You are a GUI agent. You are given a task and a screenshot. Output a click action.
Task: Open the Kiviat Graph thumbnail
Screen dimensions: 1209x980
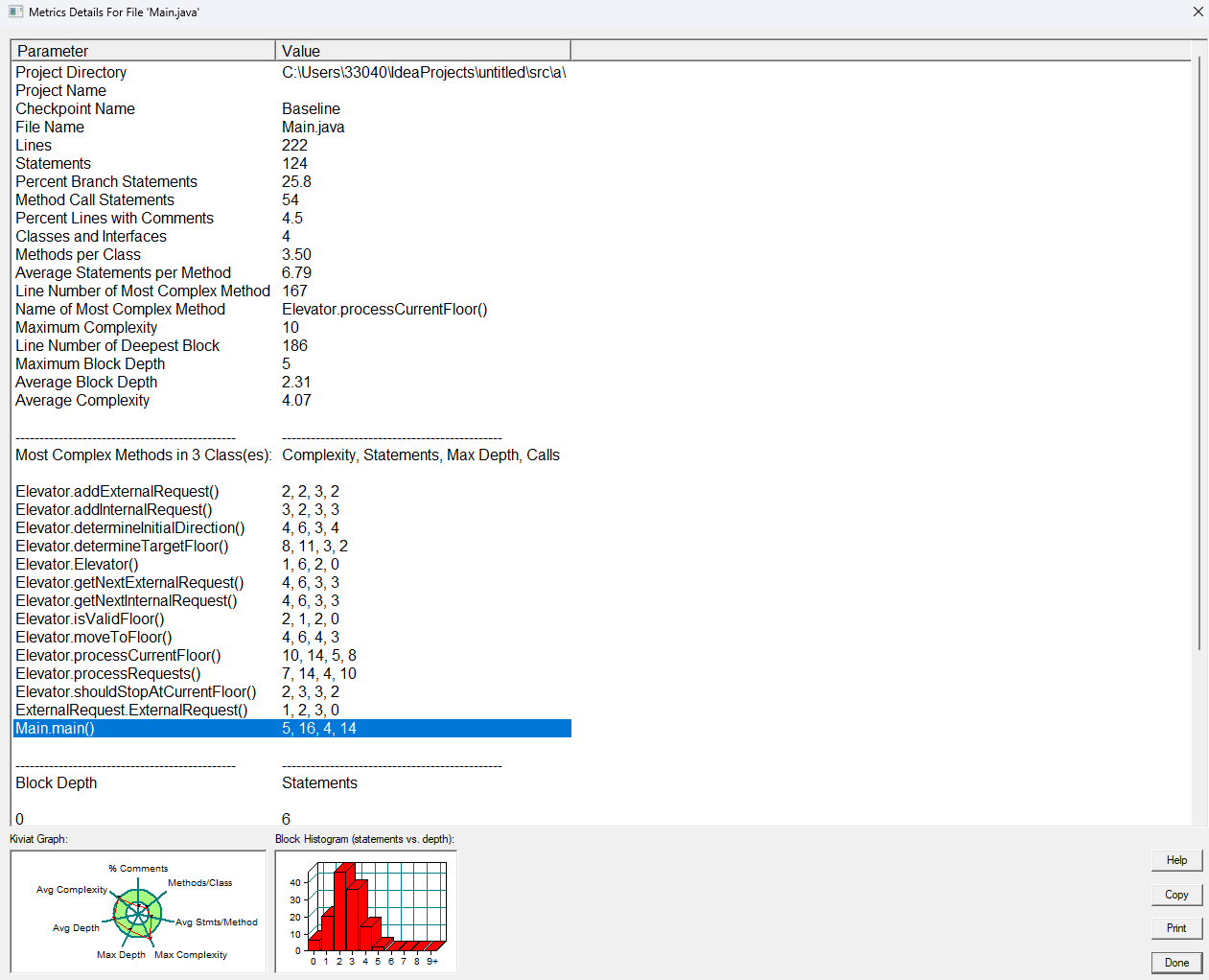tap(138, 912)
